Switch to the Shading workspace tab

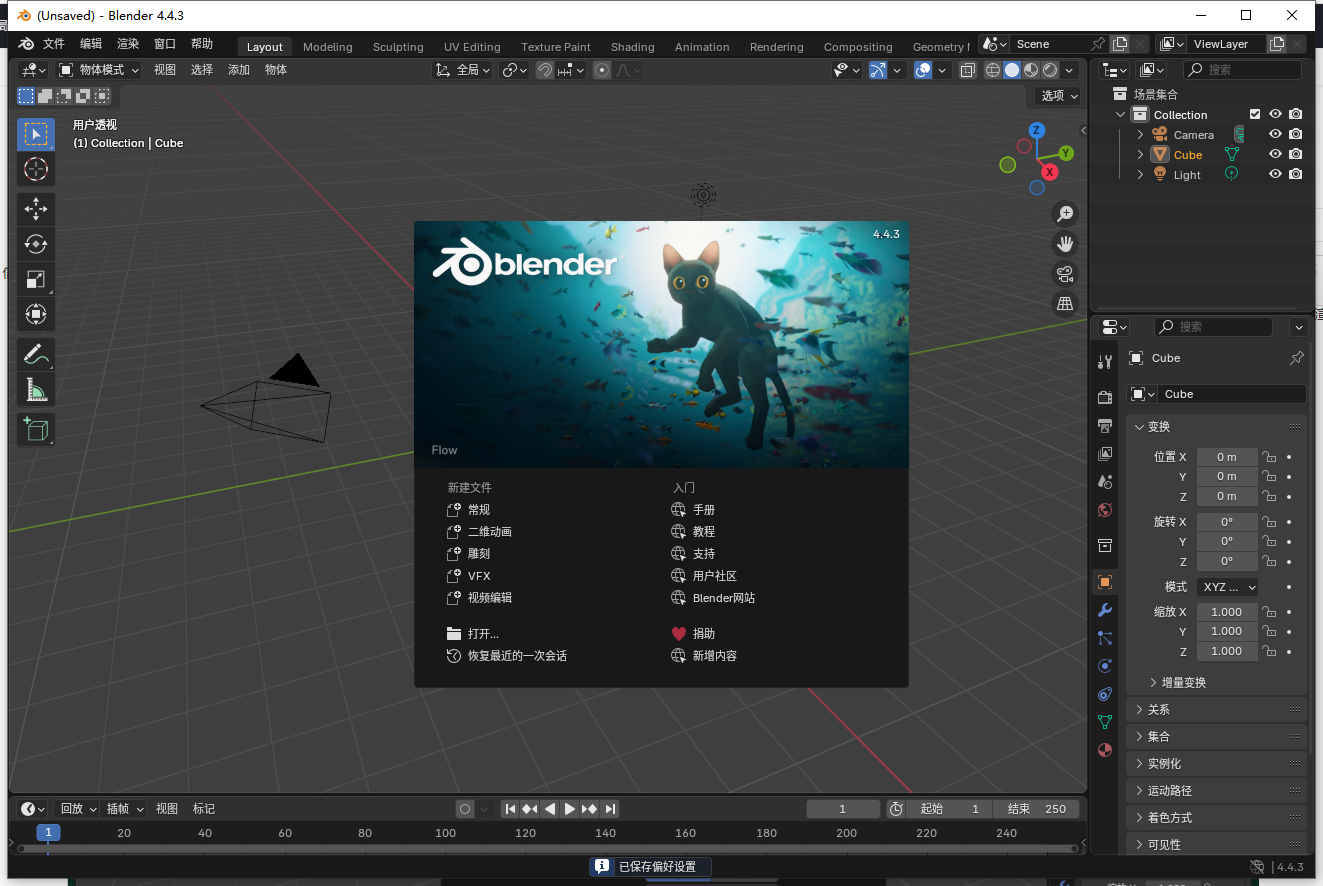tap(632, 46)
